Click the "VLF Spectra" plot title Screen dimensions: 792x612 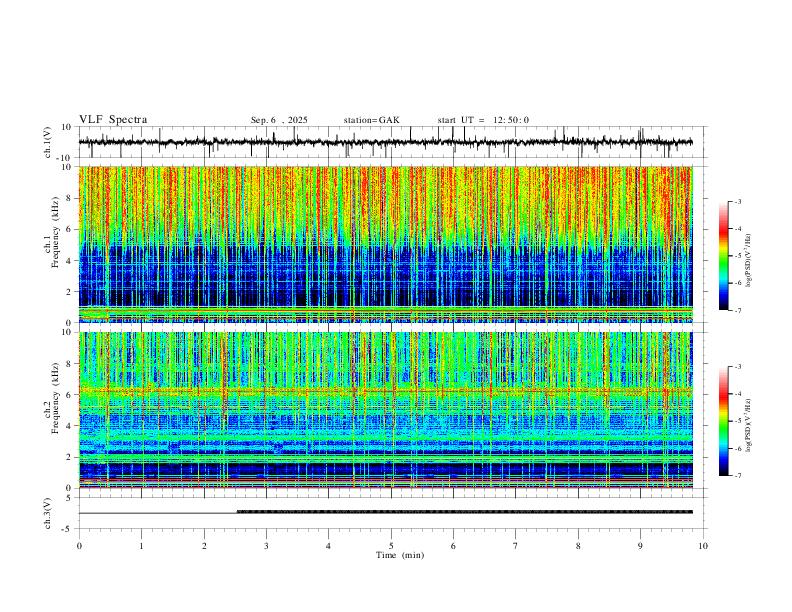pos(113,120)
